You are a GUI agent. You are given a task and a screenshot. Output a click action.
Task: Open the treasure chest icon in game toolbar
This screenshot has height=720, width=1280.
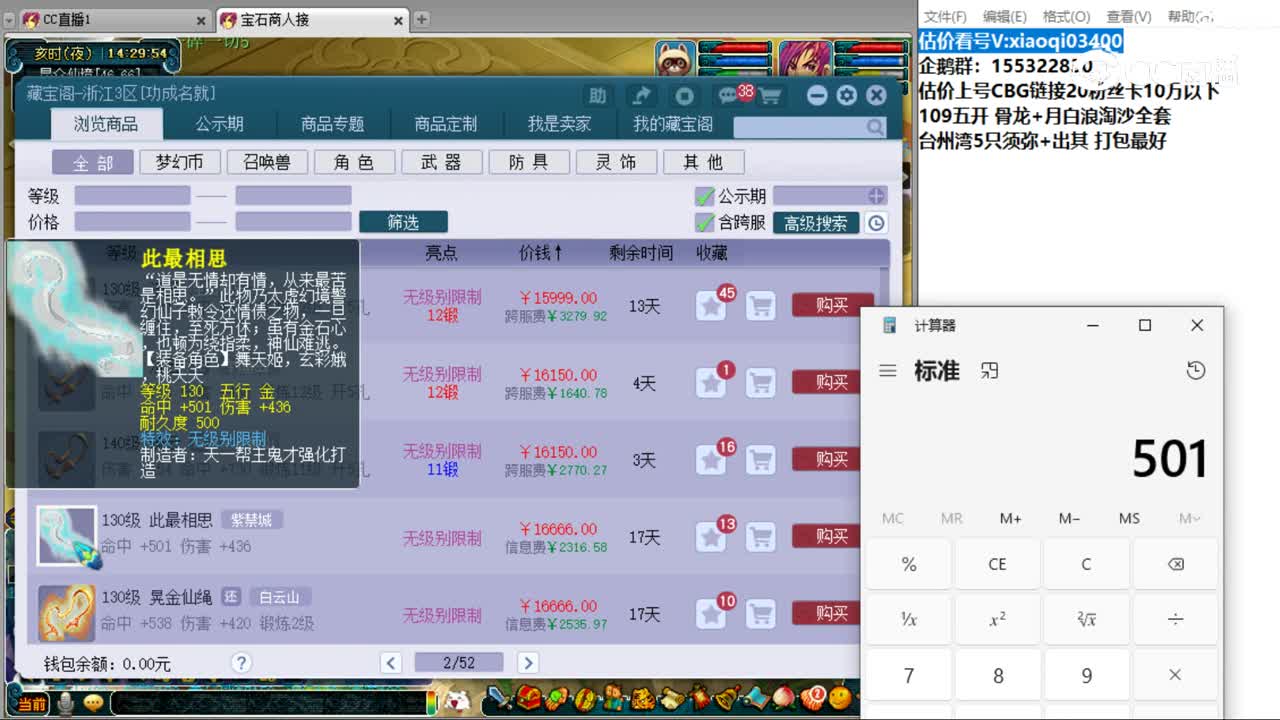(529, 697)
